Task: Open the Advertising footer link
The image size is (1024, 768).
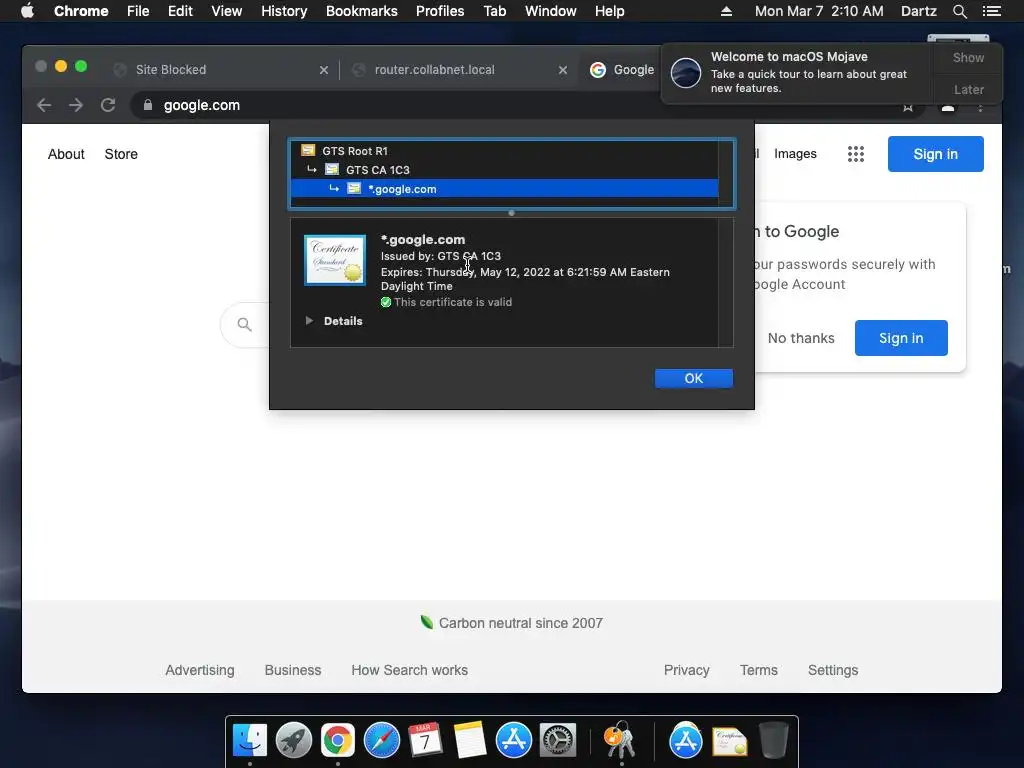Action: (x=199, y=670)
